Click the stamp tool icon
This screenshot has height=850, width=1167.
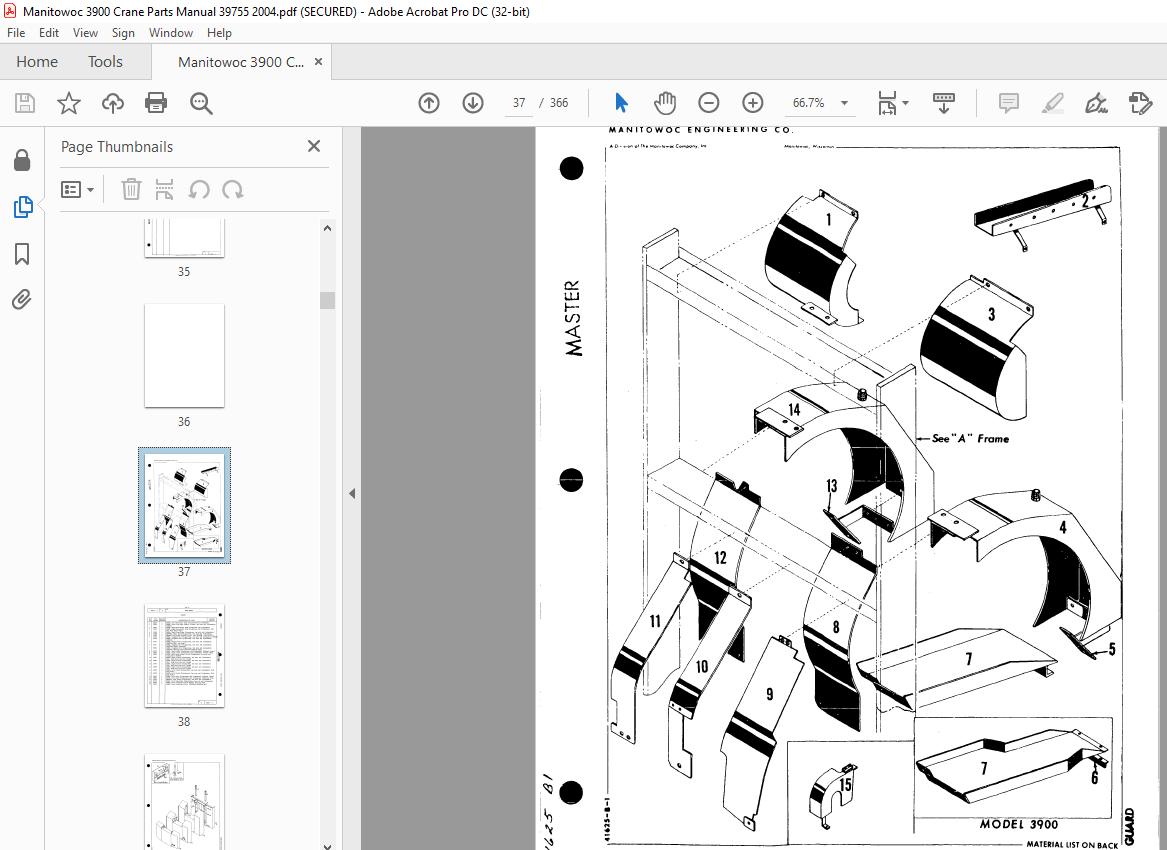pos(1140,103)
